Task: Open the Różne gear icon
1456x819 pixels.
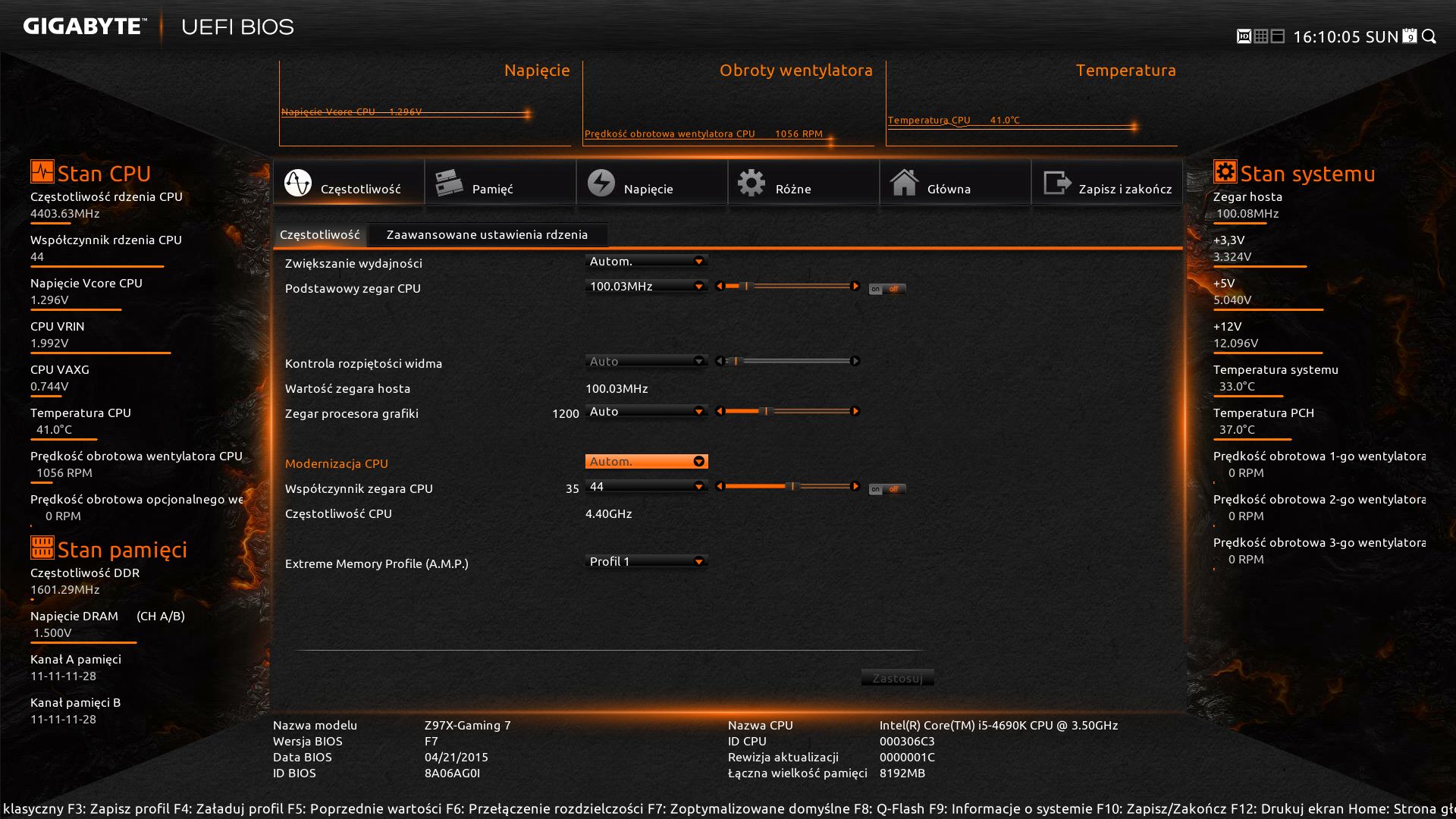Action: click(x=752, y=183)
